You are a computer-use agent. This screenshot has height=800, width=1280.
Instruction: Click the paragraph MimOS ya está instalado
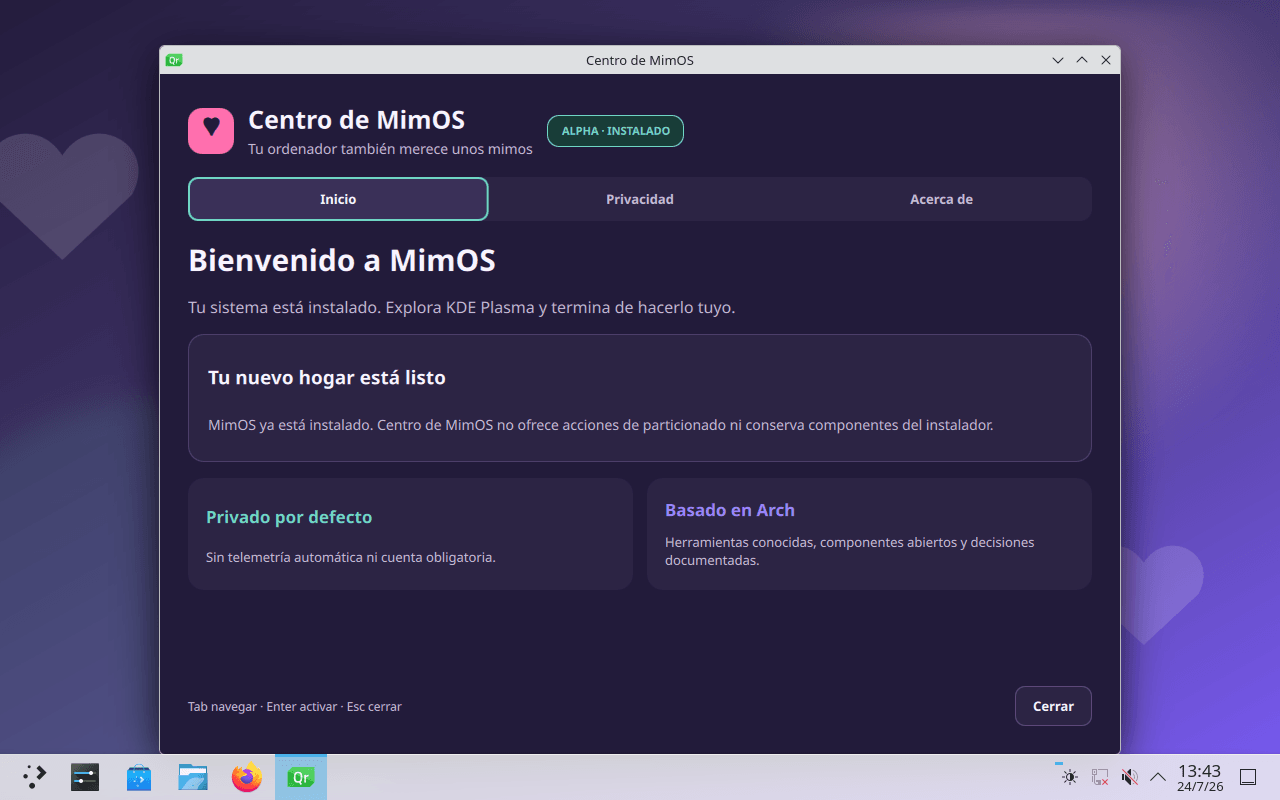(x=601, y=425)
